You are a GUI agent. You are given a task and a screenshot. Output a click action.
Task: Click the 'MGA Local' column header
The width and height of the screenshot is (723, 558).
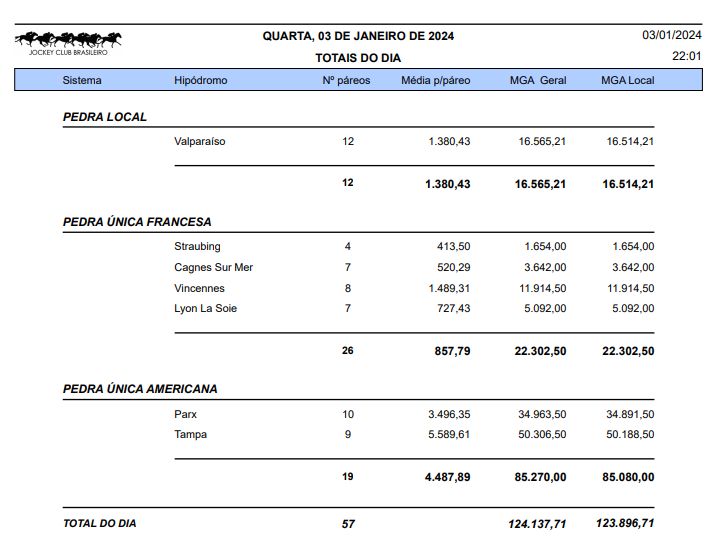pyautogui.click(x=628, y=80)
